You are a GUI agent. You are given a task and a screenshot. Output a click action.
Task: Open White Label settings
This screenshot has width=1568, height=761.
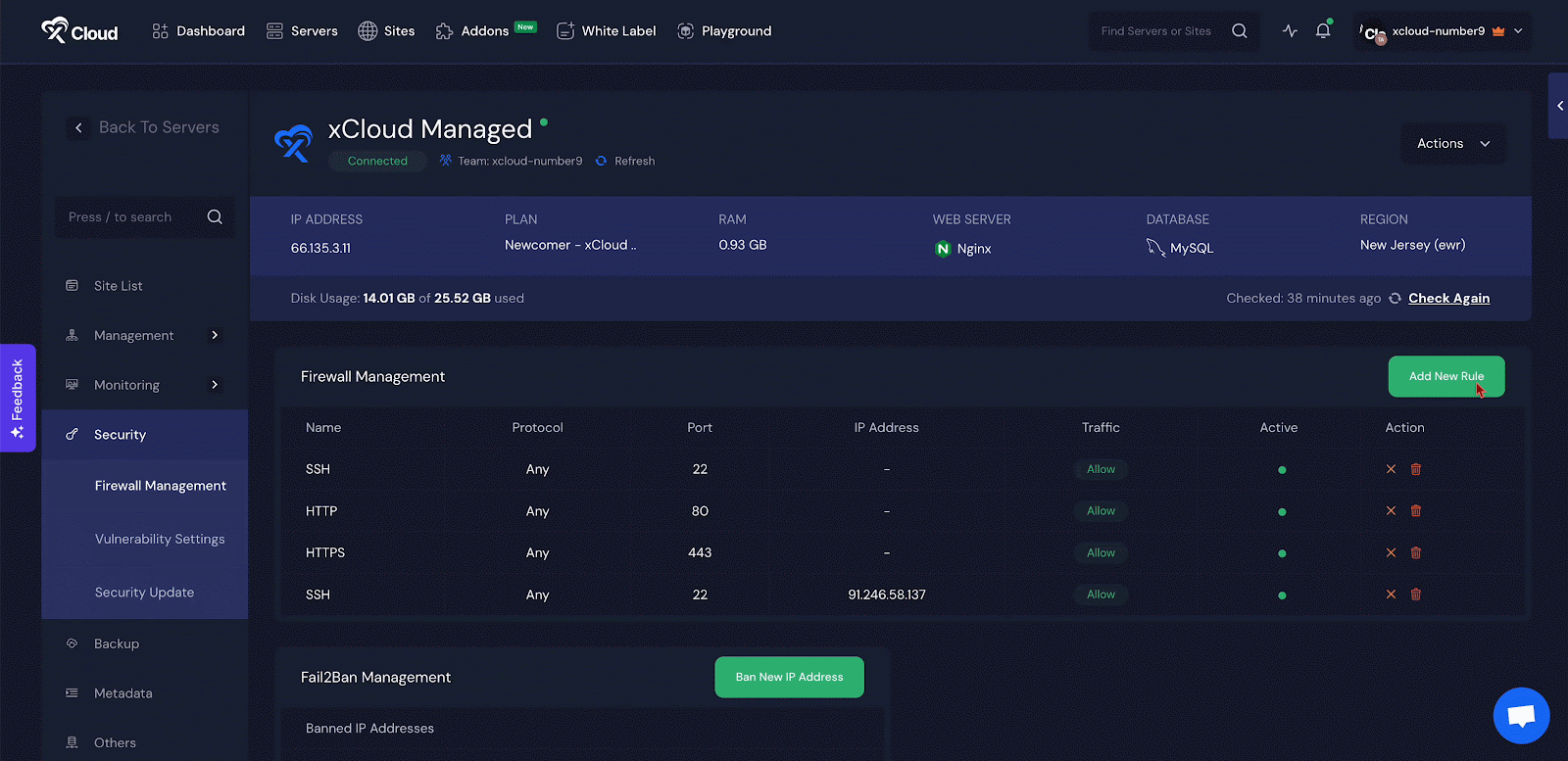[x=607, y=31]
